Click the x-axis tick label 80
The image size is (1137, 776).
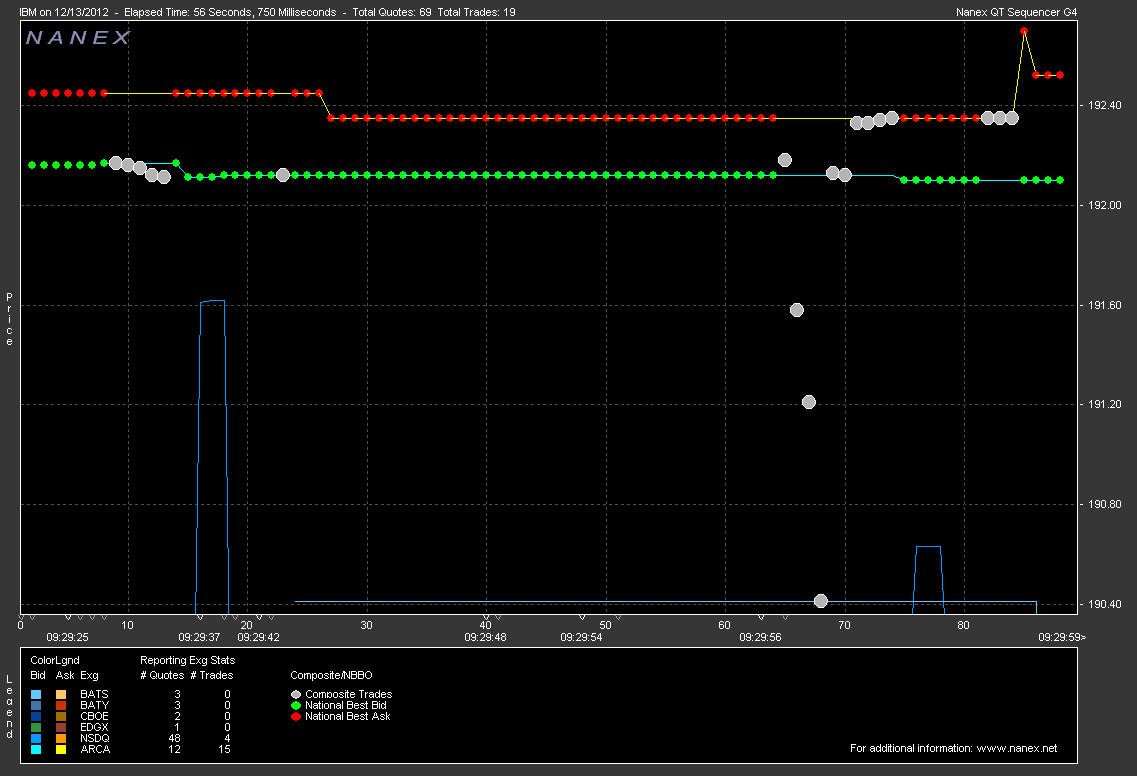[x=963, y=625]
